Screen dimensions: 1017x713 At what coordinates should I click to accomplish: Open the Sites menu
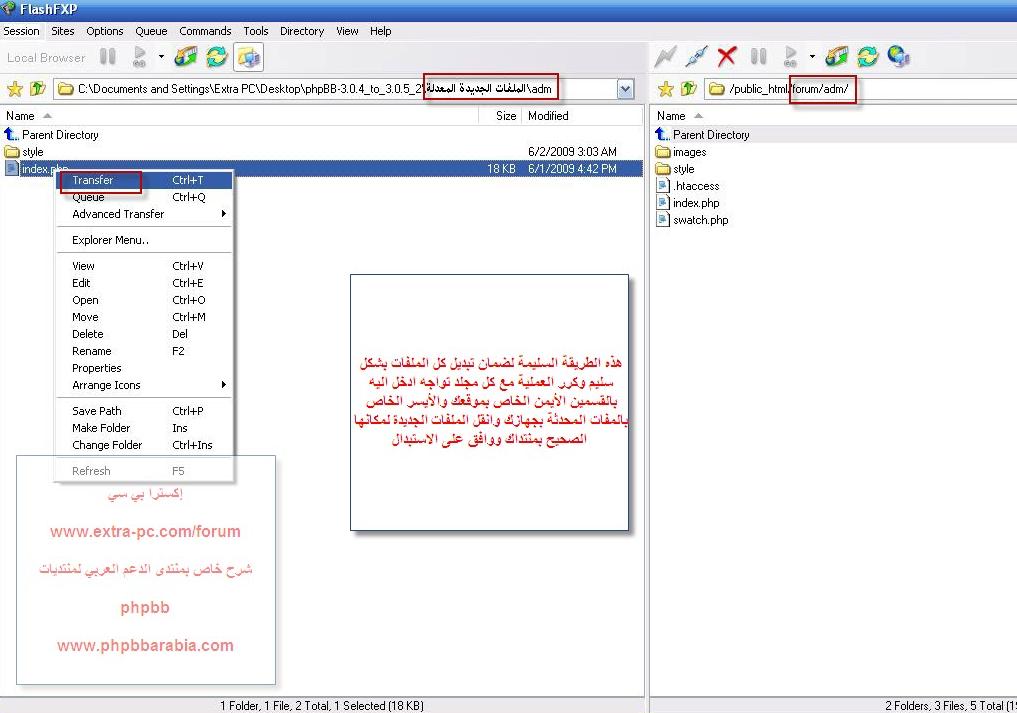(63, 31)
